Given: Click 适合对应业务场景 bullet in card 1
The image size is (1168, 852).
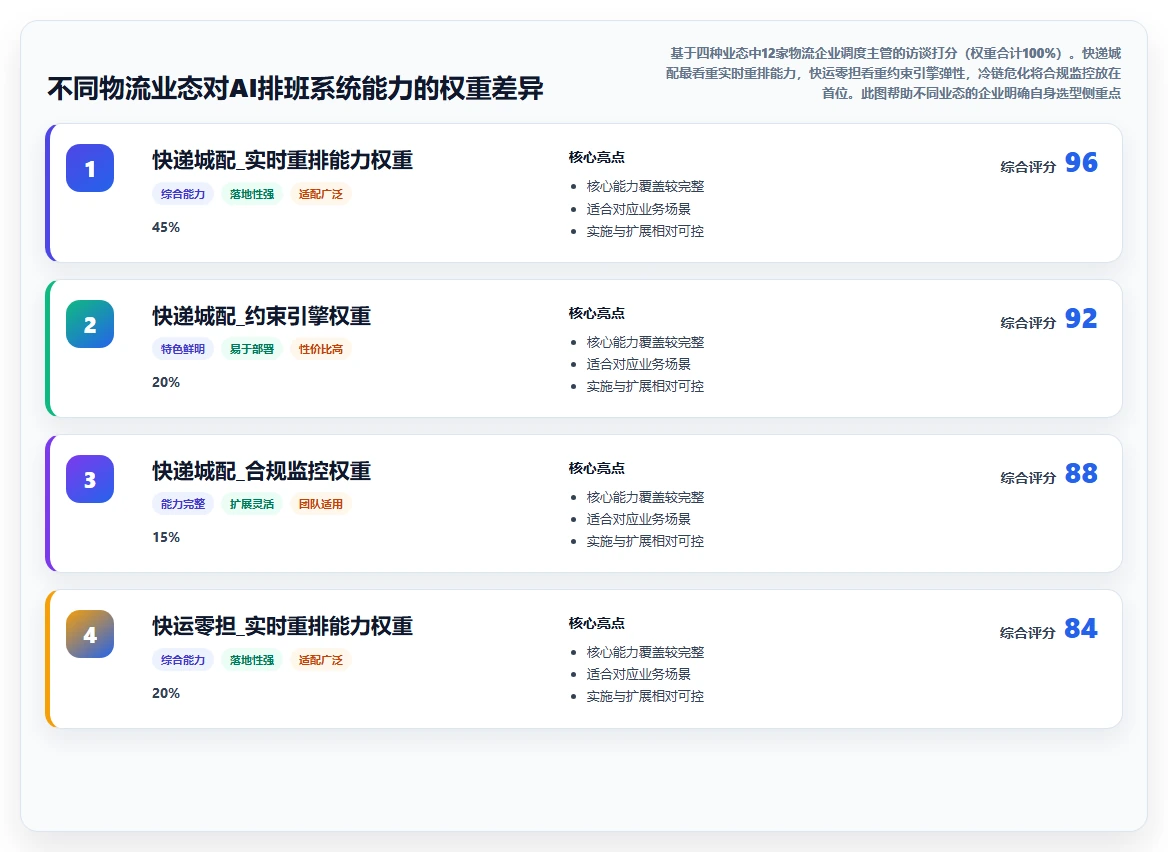Looking at the screenshot, I should click(638, 209).
